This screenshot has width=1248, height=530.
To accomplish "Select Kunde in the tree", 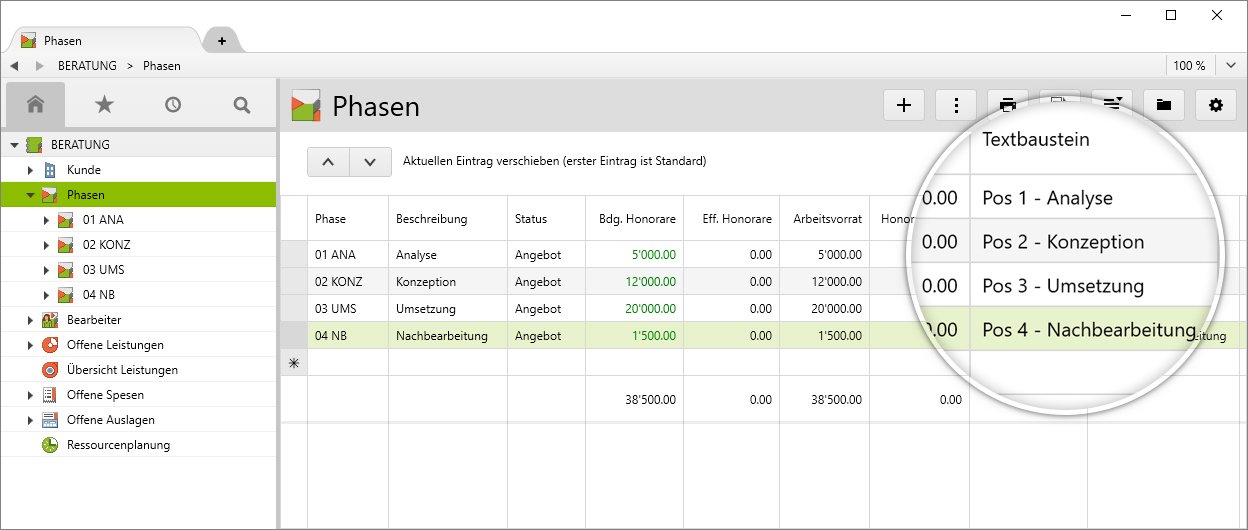I will click(83, 170).
